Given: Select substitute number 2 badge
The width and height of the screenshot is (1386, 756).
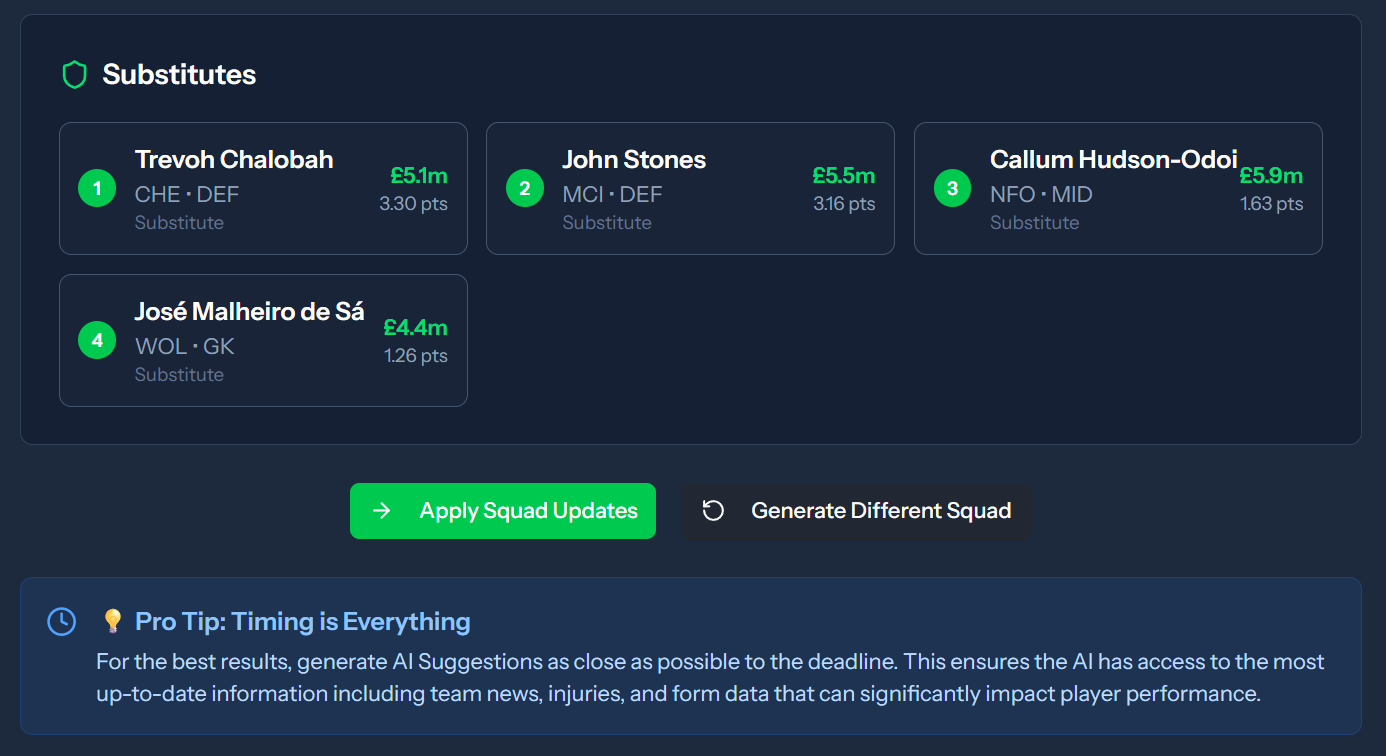Looking at the screenshot, I should [525, 187].
